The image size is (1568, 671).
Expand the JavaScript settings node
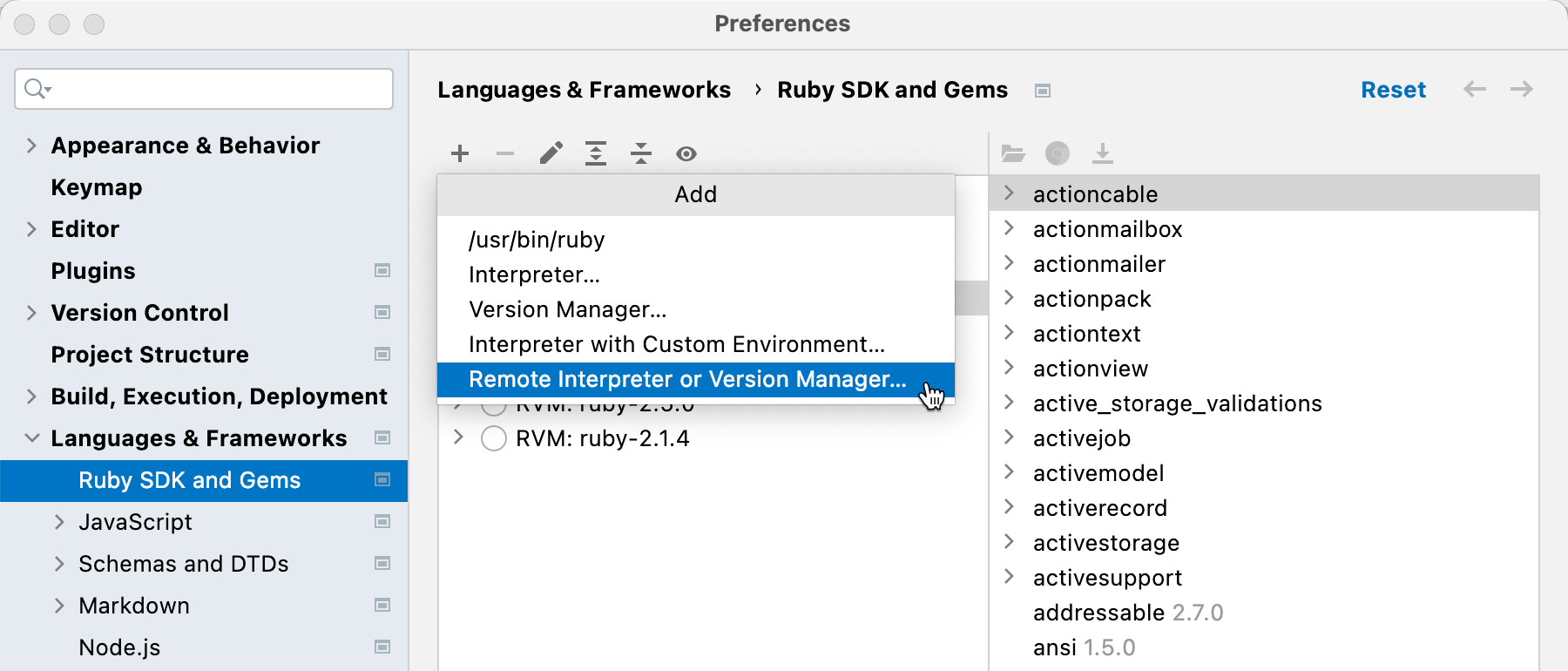point(59,522)
